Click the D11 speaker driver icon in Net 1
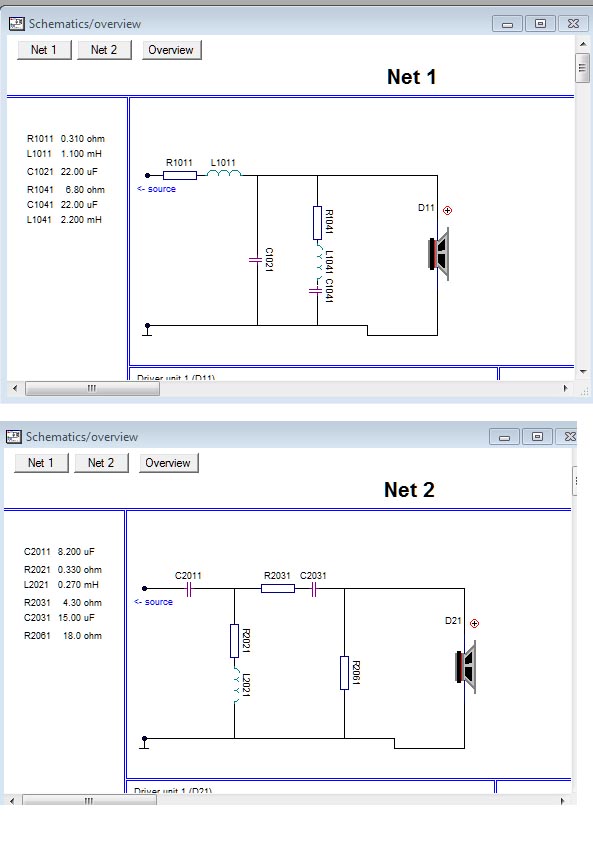The width and height of the screenshot is (593, 850). [439, 254]
